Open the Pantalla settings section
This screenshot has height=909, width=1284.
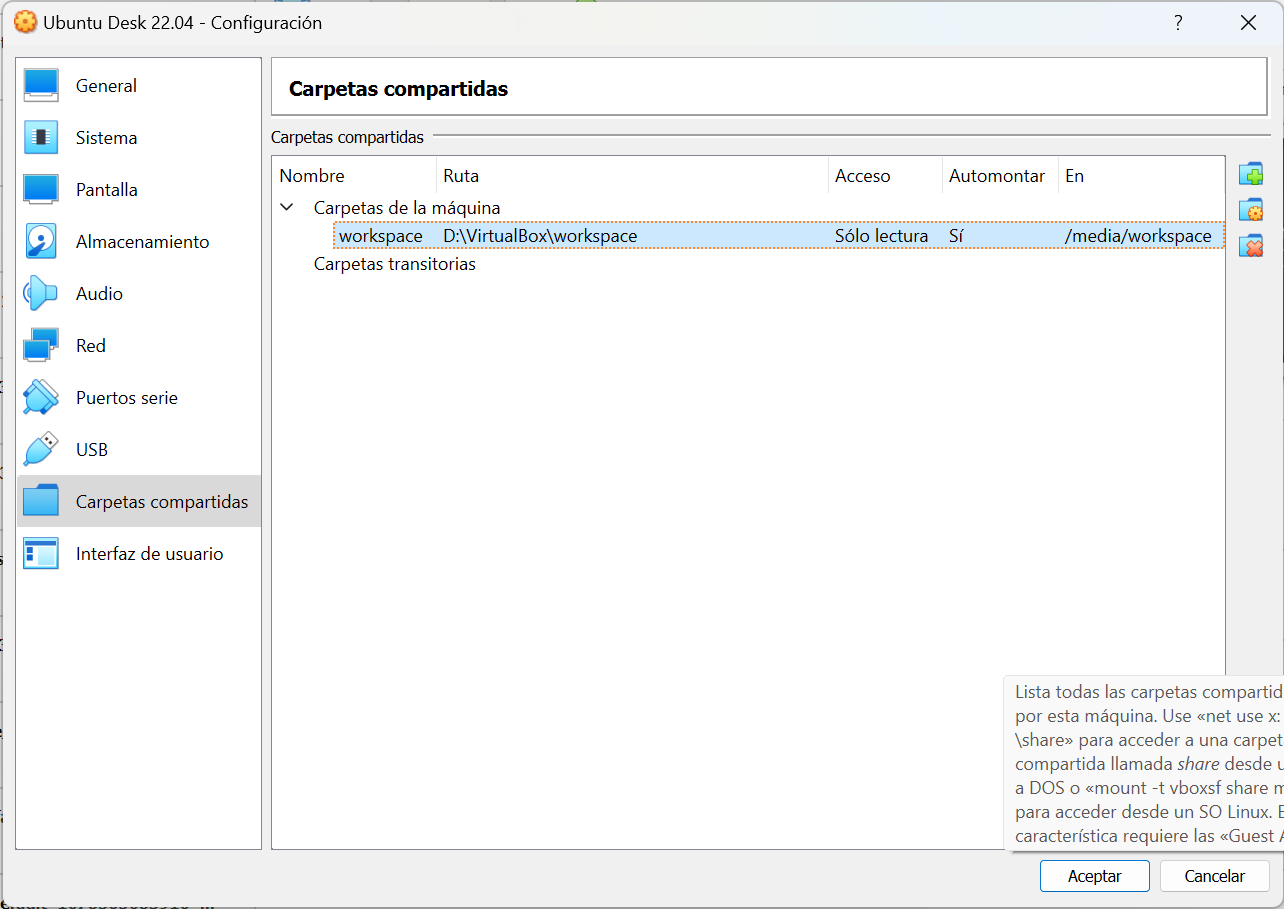106,189
